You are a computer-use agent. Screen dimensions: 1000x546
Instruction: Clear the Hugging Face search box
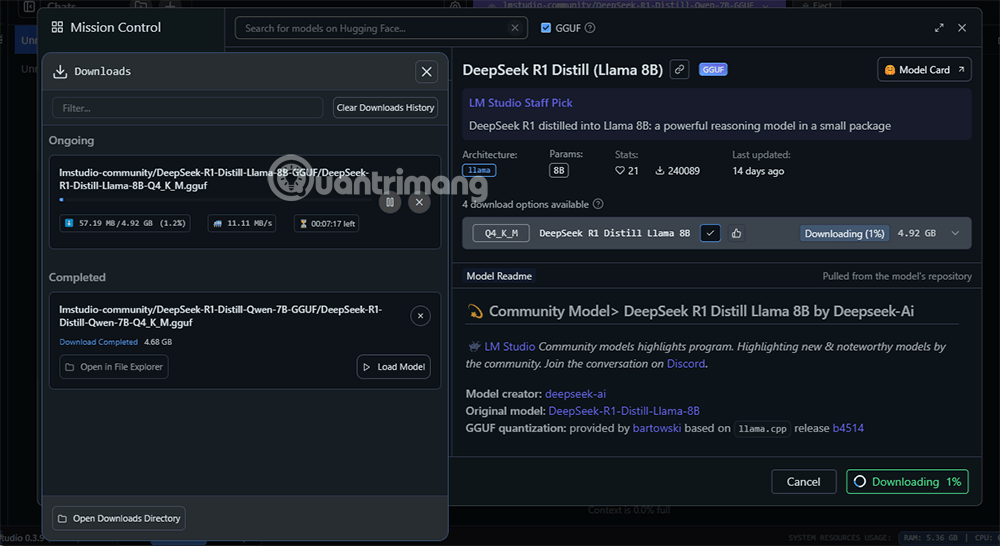[515, 28]
